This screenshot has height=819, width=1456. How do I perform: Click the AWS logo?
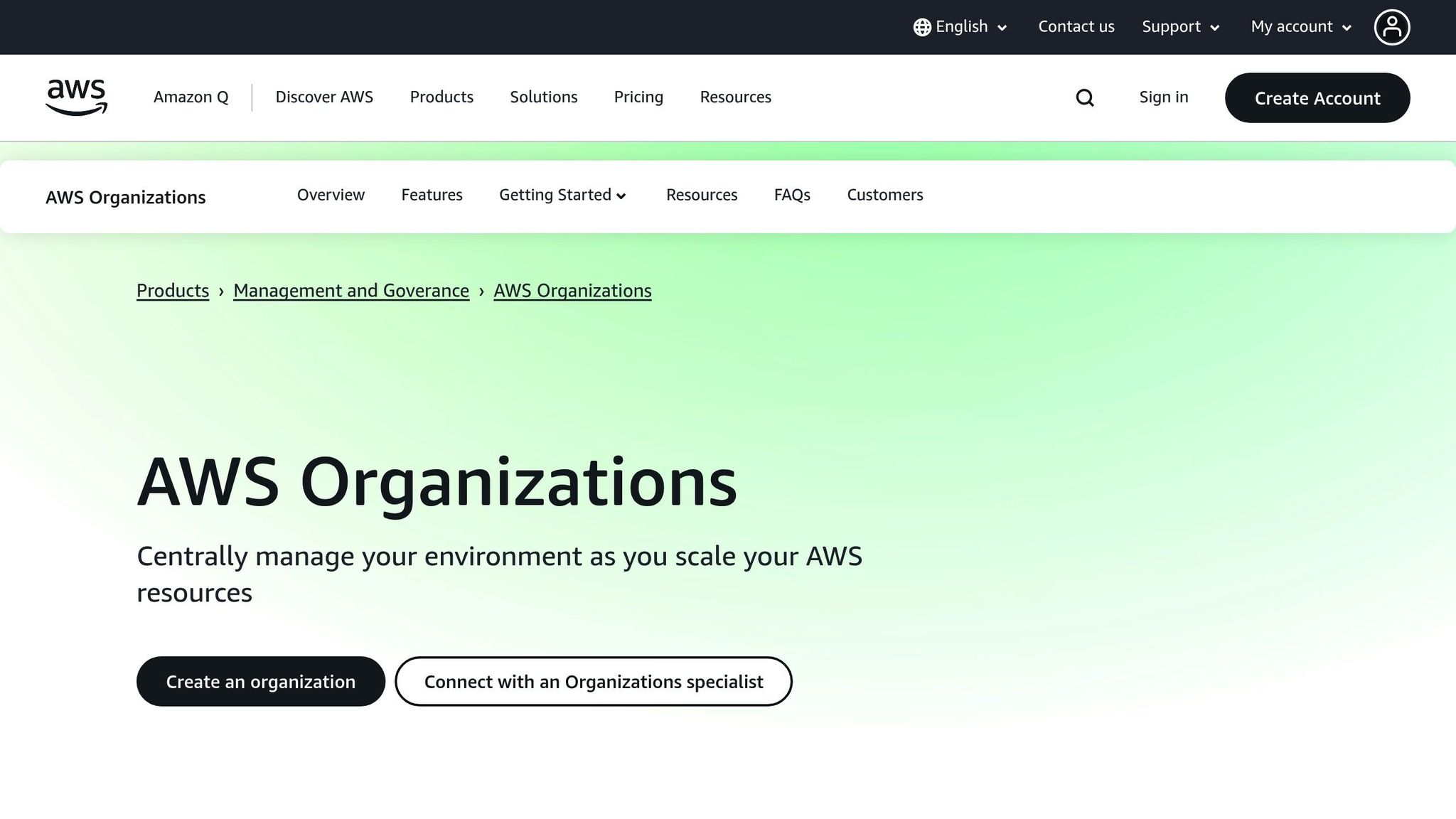click(x=76, y=97)
